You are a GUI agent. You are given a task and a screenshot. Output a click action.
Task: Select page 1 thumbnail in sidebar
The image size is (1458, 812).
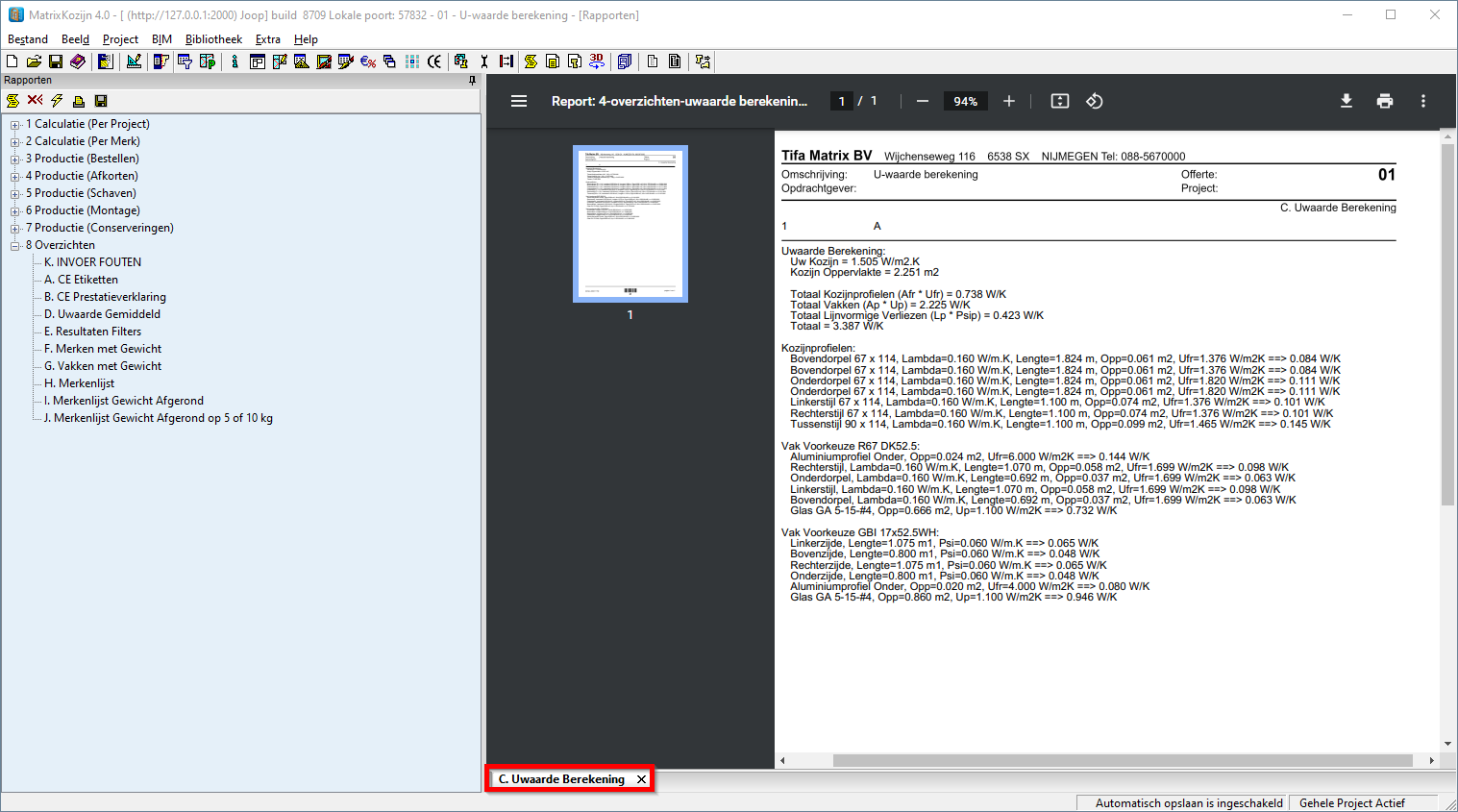(630, 224)
